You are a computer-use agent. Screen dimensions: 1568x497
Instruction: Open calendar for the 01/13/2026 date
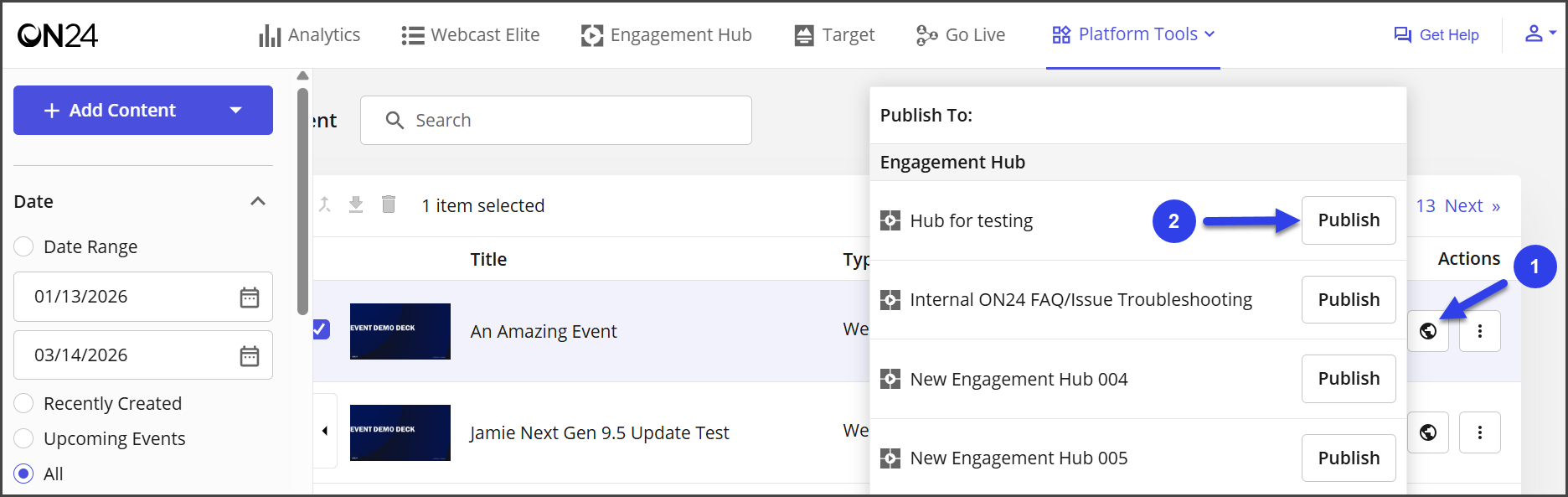point(250,298)
